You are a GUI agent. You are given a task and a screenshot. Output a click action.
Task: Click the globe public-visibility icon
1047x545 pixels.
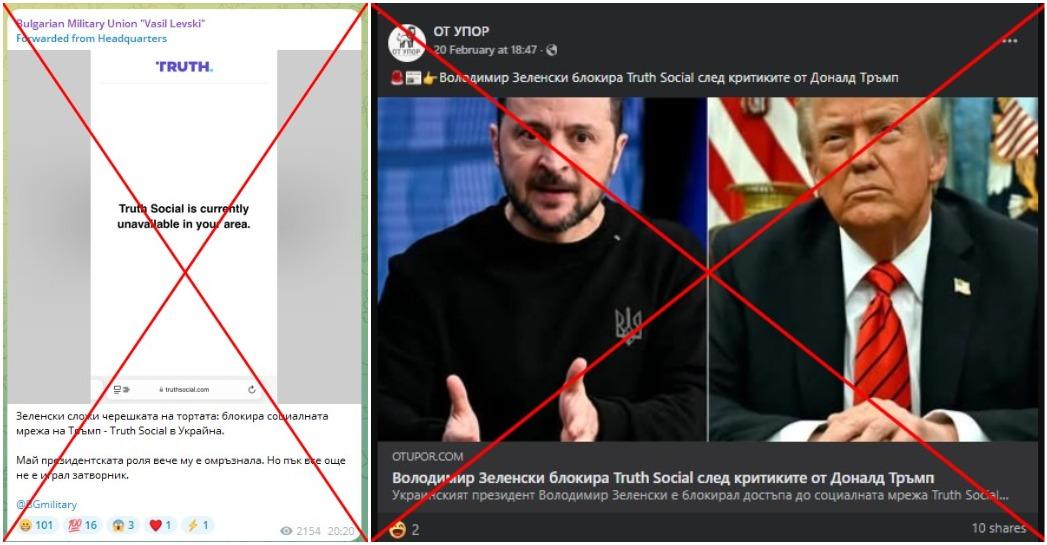552,50
